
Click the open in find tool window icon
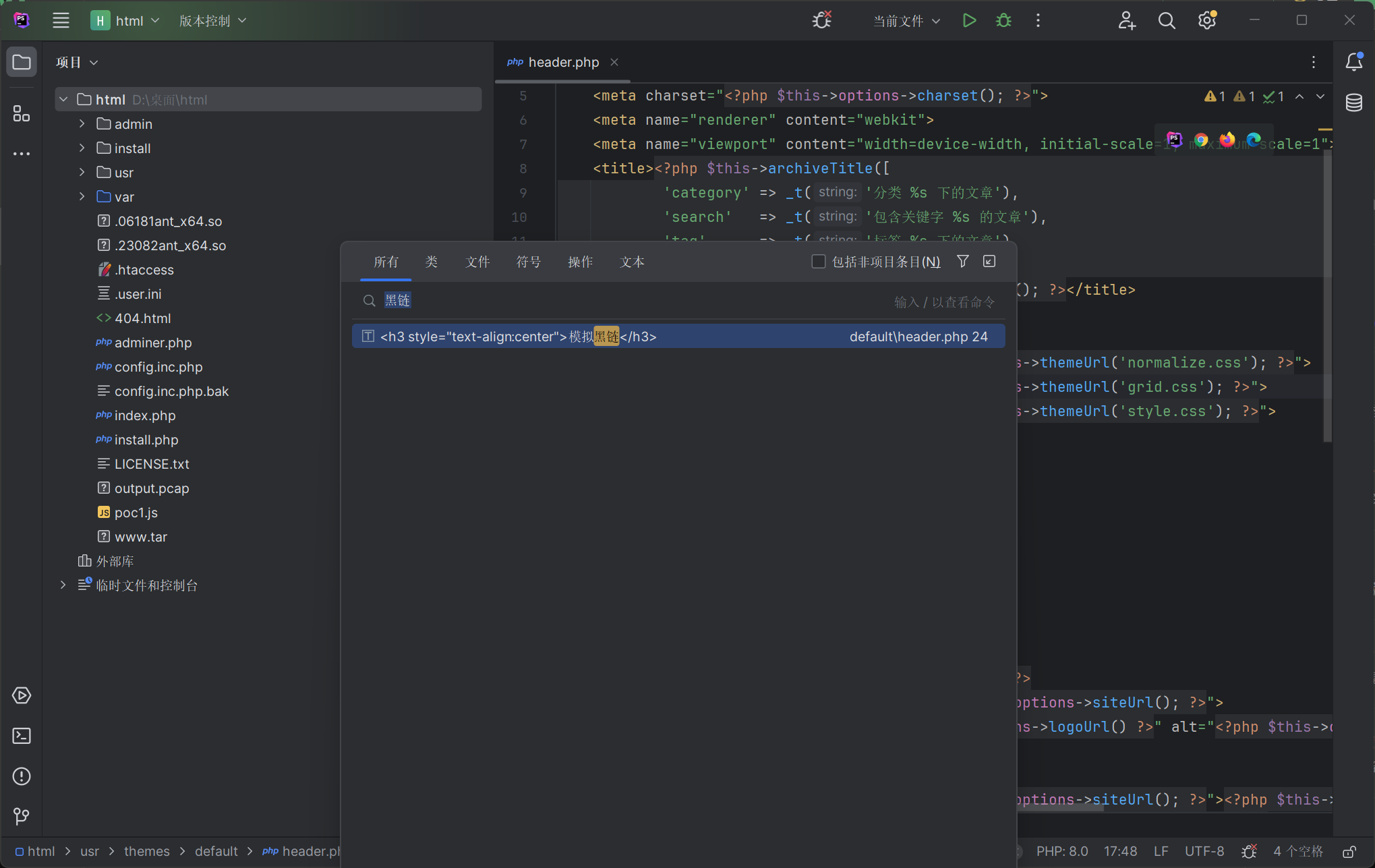(989, 262)
